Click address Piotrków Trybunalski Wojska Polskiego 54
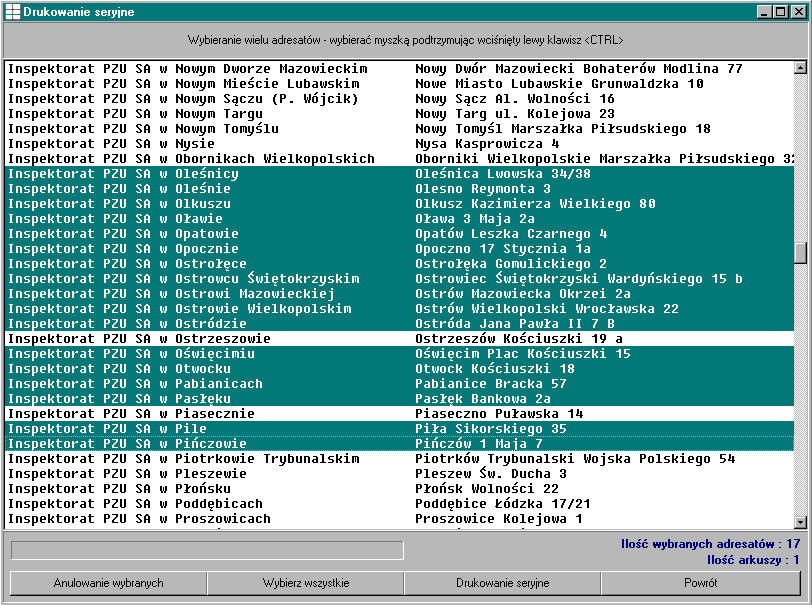 (x=575, y=459)
